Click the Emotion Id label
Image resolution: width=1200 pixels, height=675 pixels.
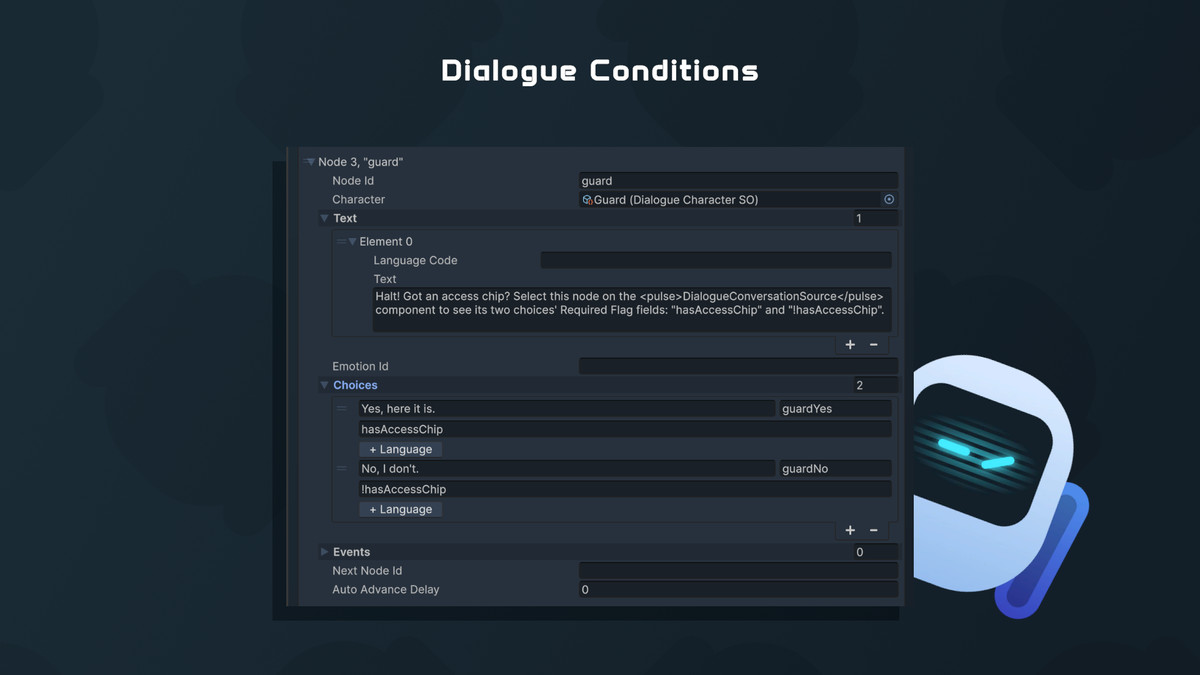click(x=360, y=367)
